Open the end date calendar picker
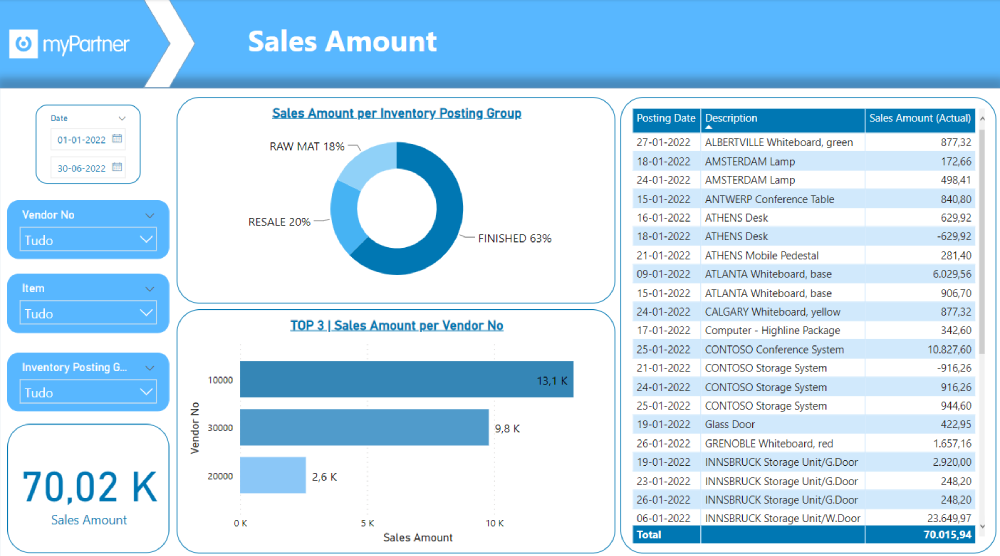Image resolution: width=1000 pixels, height=556 pixels. click(117, 168)
